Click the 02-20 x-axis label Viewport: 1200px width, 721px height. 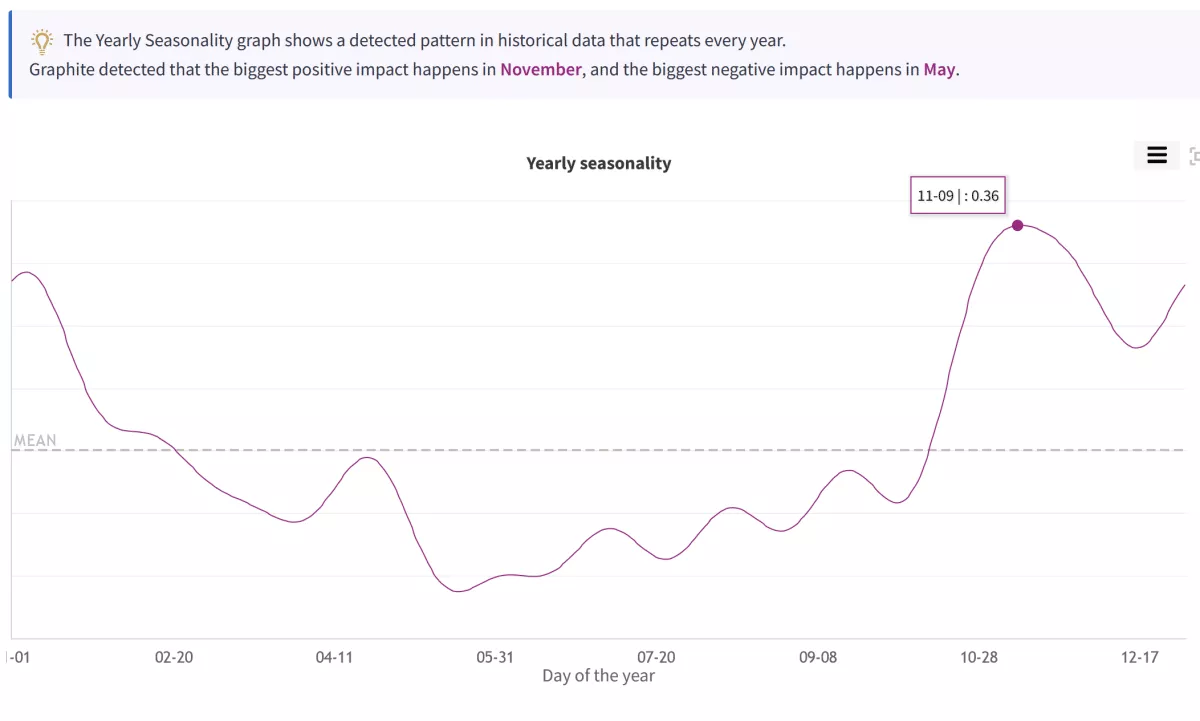pyautogui.click(x=173, y=657)
